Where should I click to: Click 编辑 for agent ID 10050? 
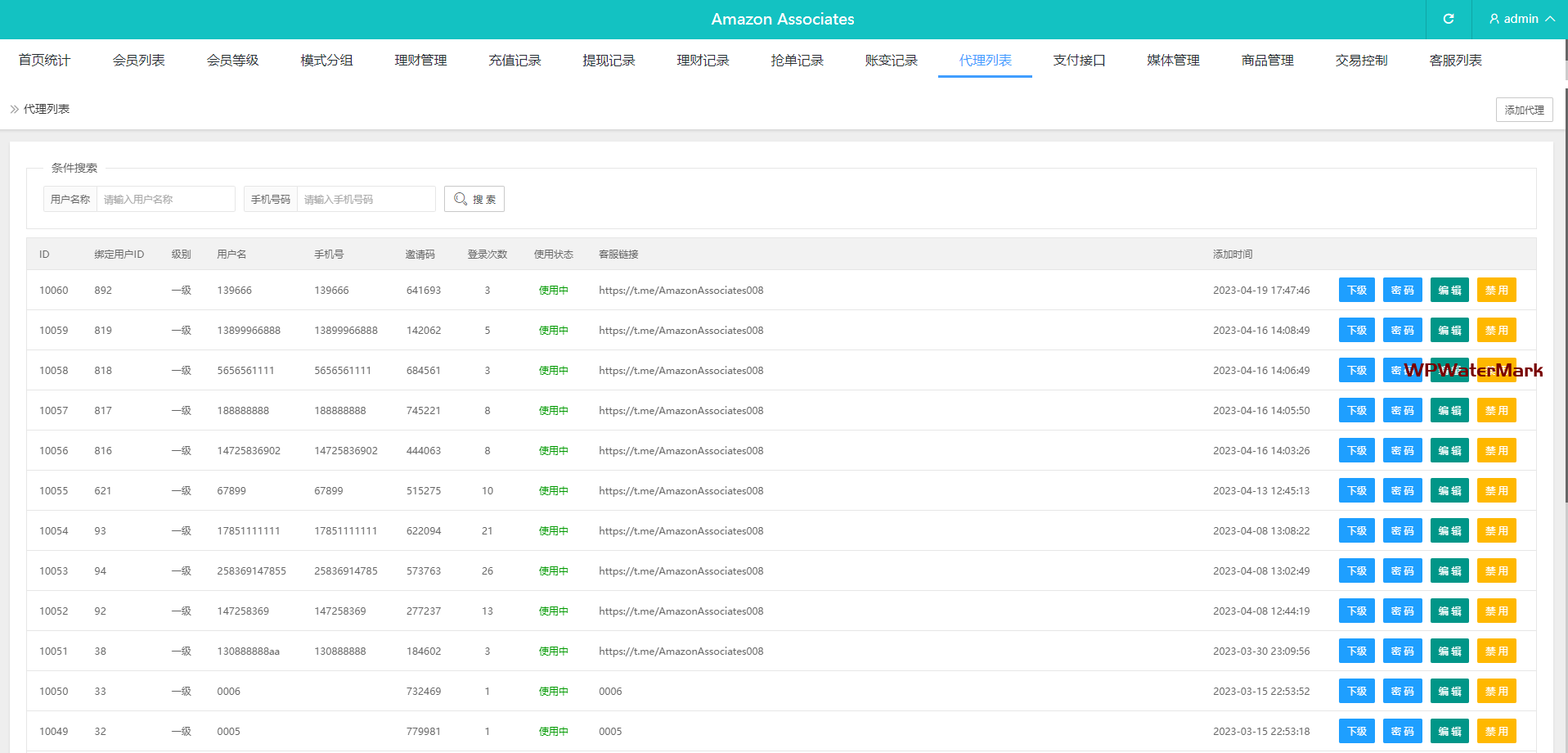[x=1449, y=692]
